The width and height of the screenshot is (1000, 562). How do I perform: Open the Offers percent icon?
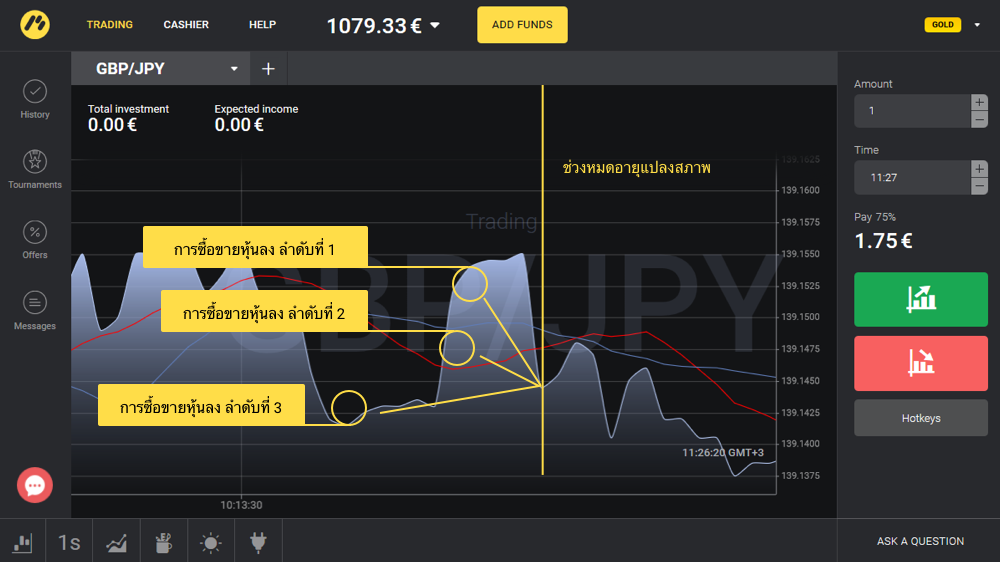34,239
